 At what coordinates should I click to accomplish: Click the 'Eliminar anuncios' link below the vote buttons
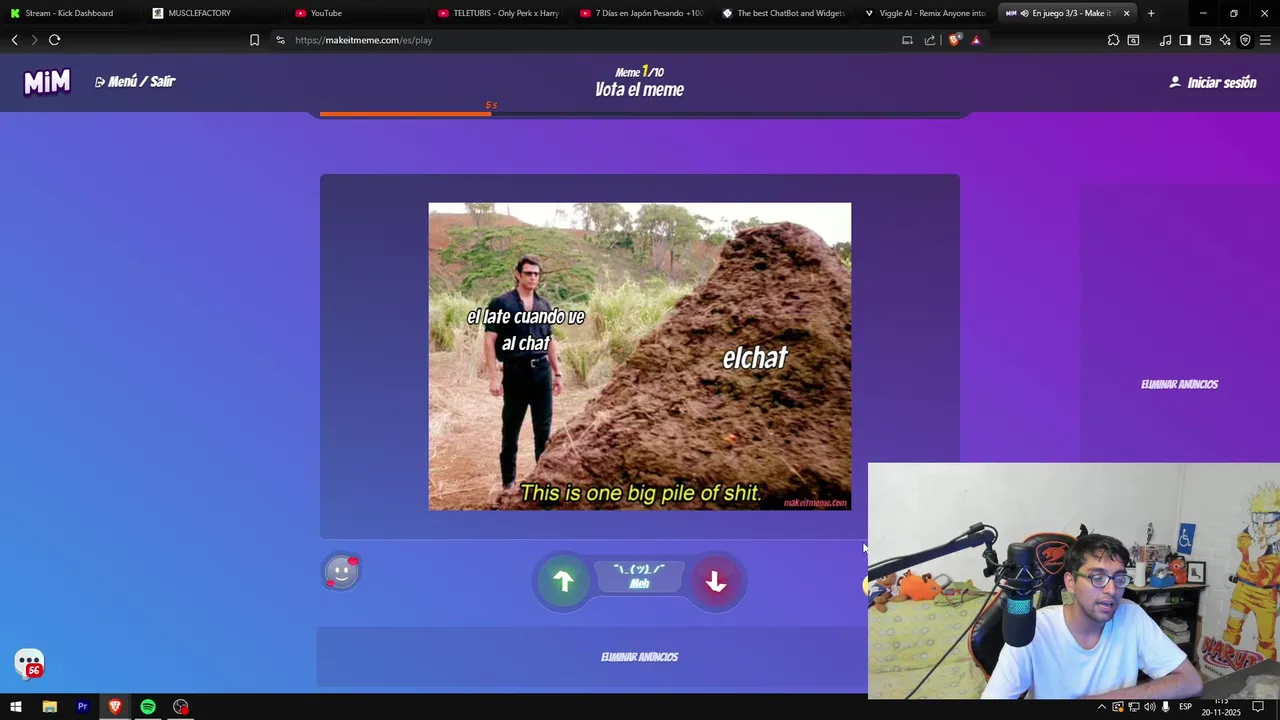pyautogui.click(x=639, y=657)
